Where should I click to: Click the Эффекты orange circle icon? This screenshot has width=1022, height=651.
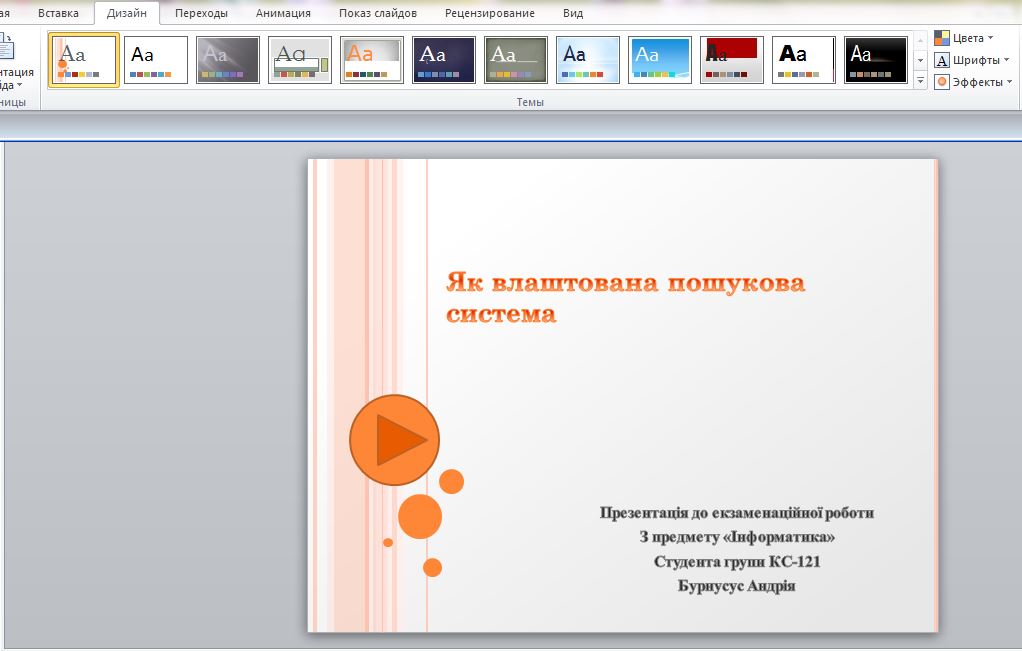pyautogui.click(x=941, y=82)
